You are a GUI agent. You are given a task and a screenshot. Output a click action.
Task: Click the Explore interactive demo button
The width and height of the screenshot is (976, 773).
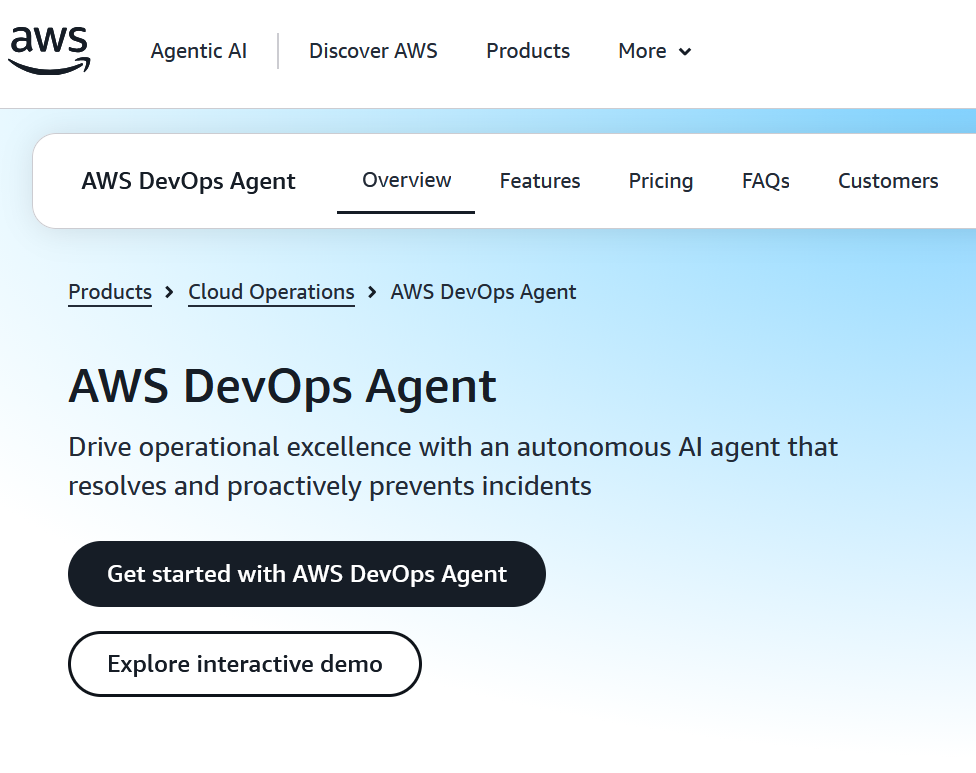point(245,664)
